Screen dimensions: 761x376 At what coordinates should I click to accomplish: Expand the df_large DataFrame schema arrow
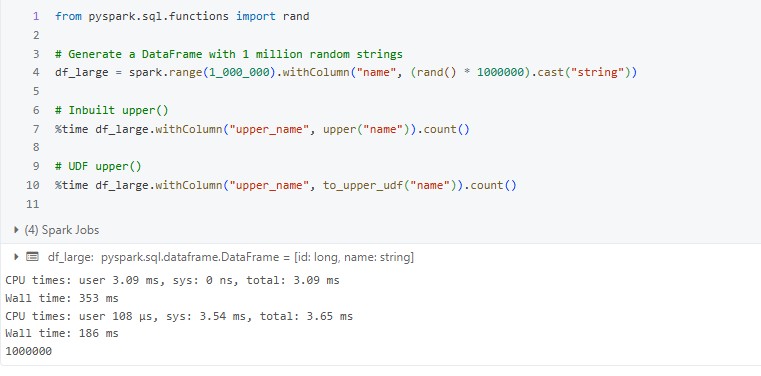click(x=17, y=257)
